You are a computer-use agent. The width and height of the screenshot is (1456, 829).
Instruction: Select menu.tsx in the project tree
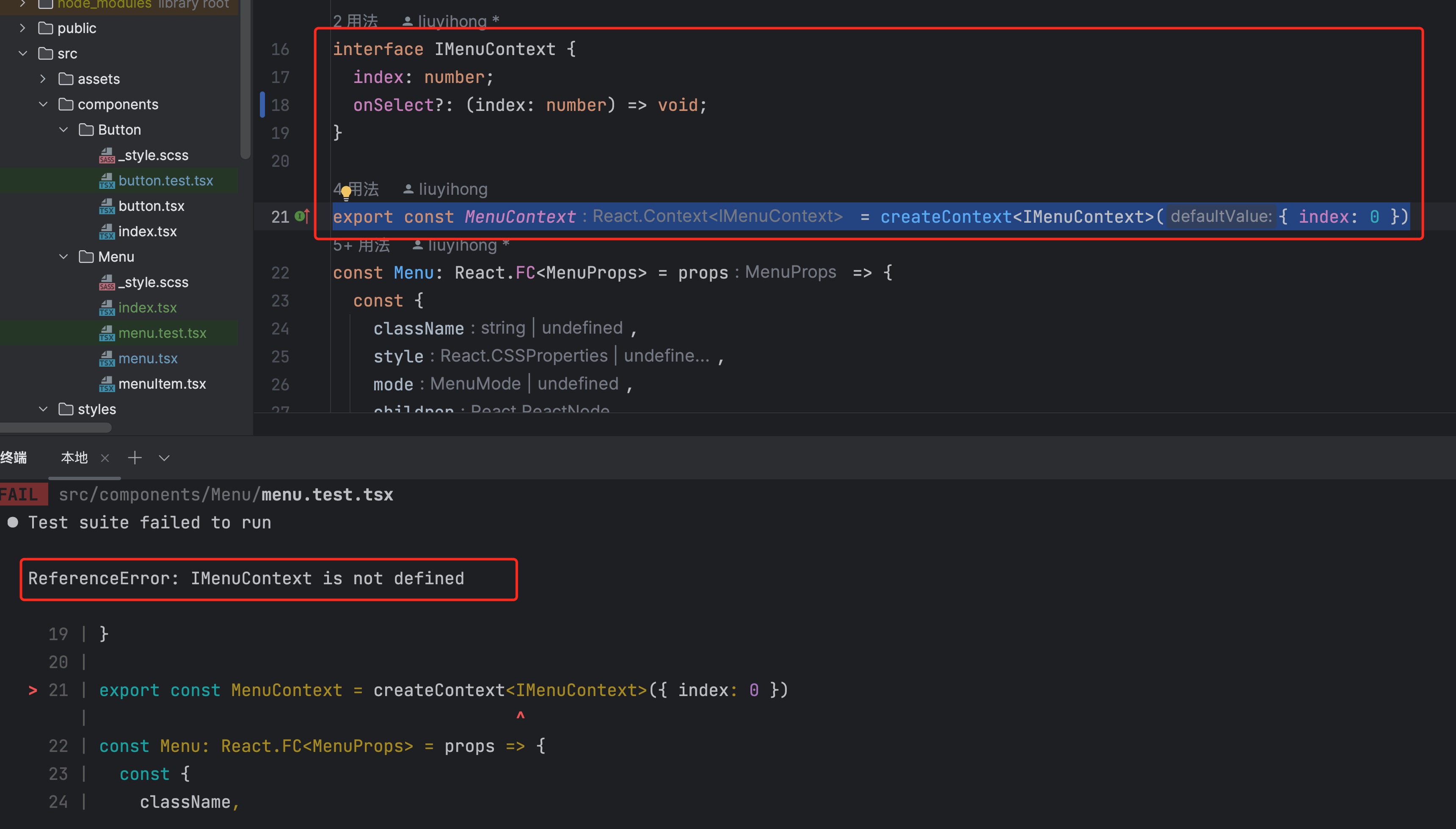tap(147, 358)
